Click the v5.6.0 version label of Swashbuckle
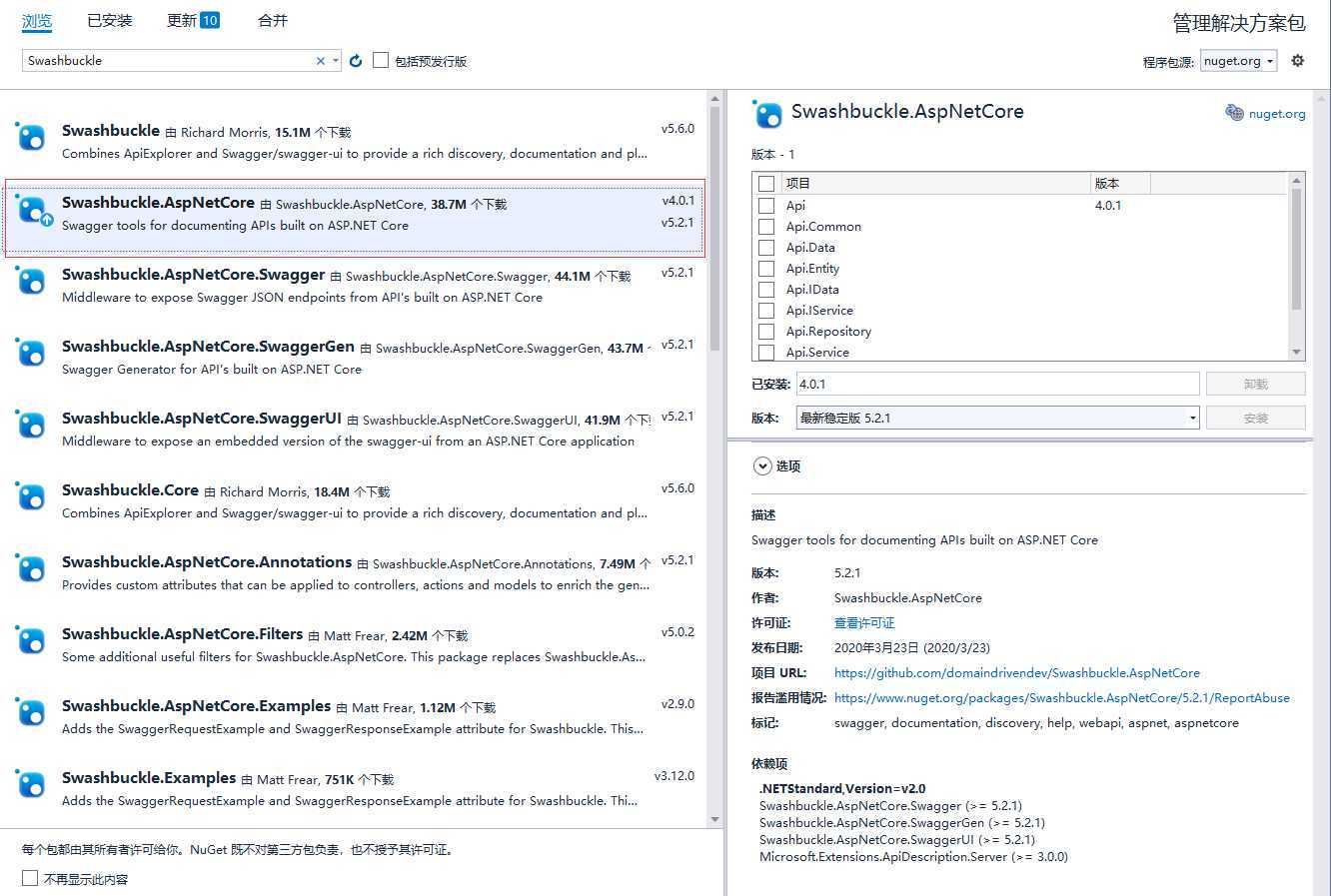This screenshot has height=896, width=1331. coord(677,129)
